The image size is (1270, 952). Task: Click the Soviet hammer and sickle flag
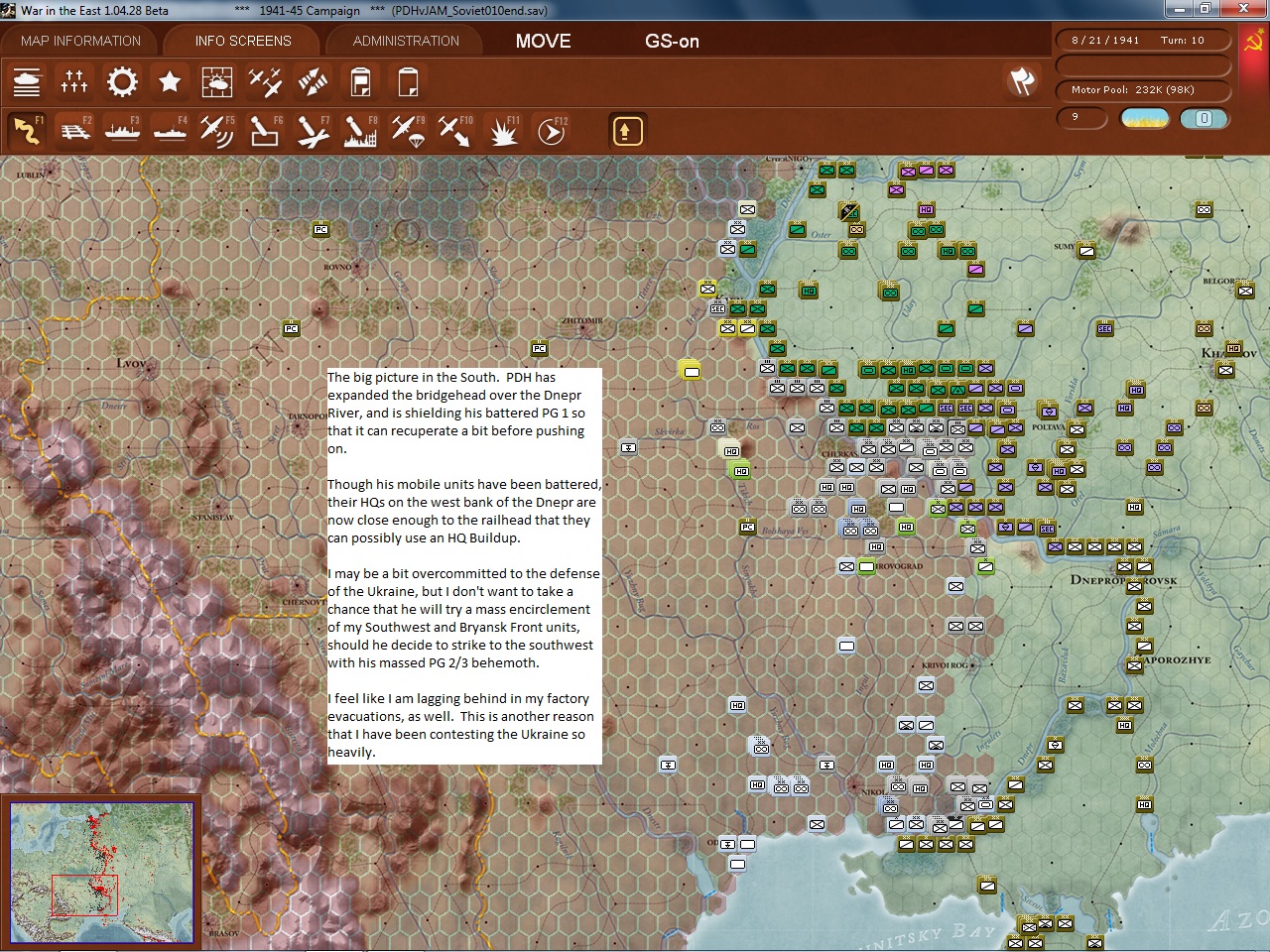tap(1254, 42)
